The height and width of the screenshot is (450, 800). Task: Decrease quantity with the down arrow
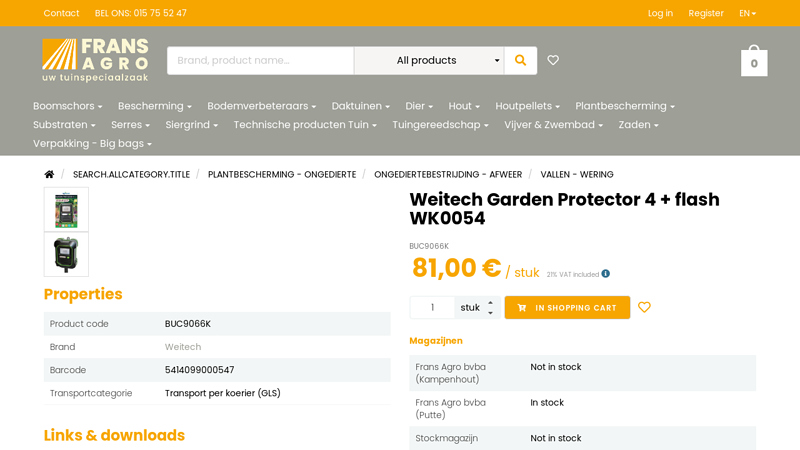(490, 313)
